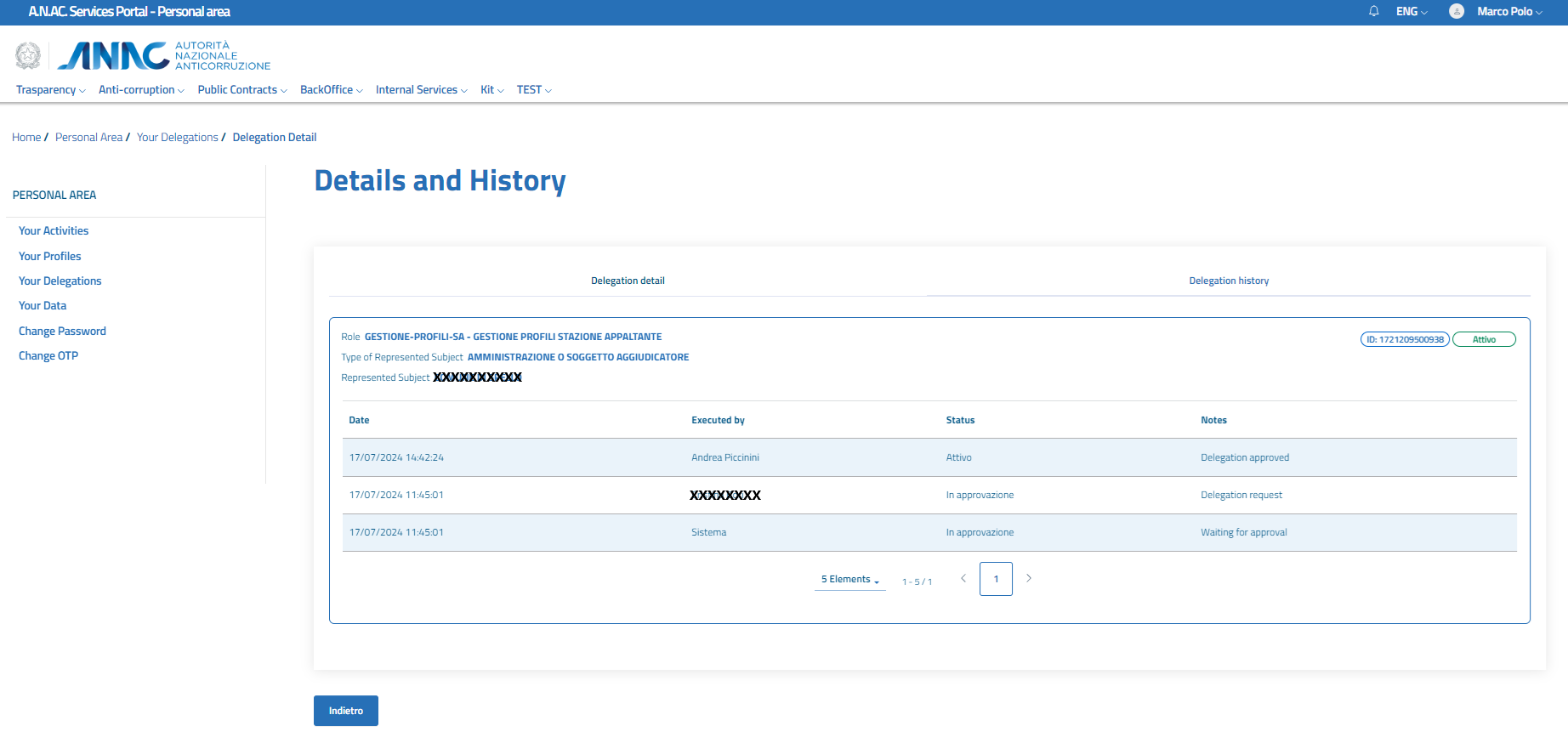Switch to the Delegation detail tab
This screenshot has height=743, width=1568.
point(628,281)
